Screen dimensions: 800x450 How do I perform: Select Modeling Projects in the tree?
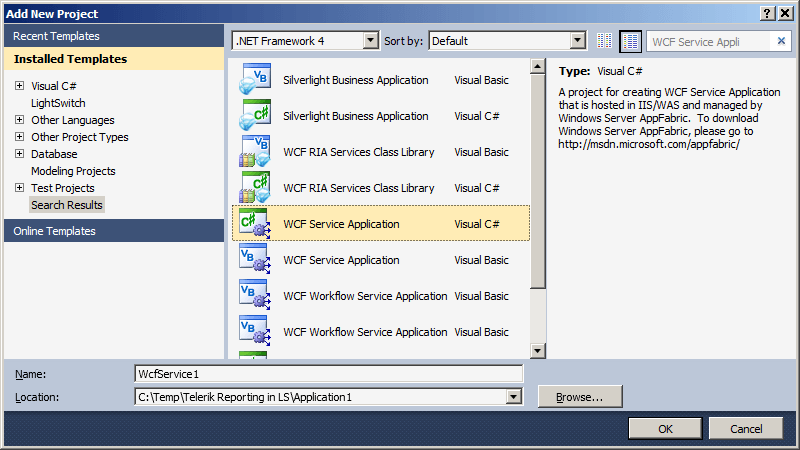pos(73,171)
